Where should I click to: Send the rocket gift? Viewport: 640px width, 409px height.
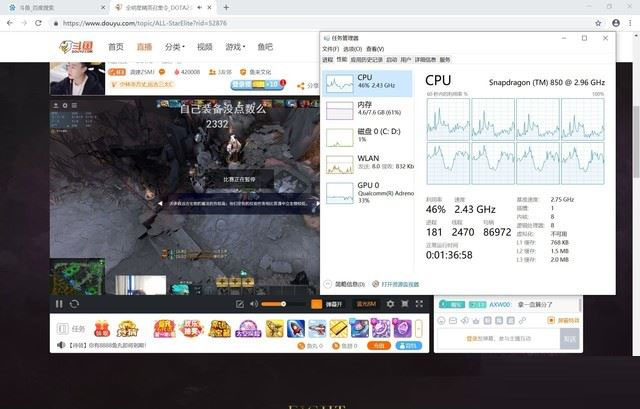(296, 329)
